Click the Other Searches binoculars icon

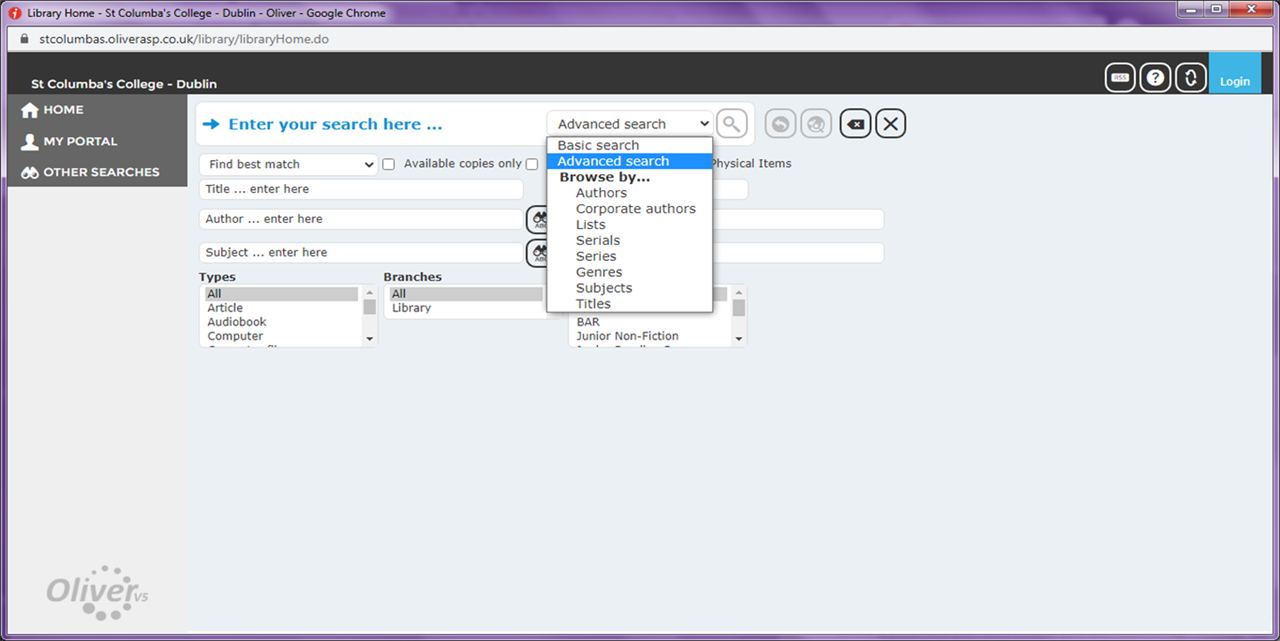(30, 172)
